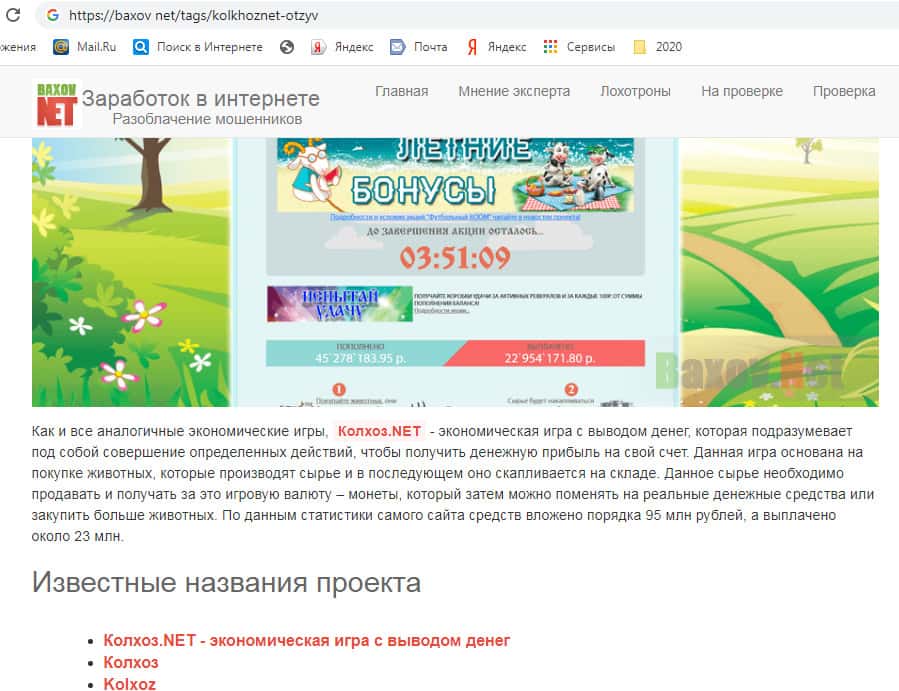
Task: Click the Колхоз game screenshot image
Action: (455, 272)
